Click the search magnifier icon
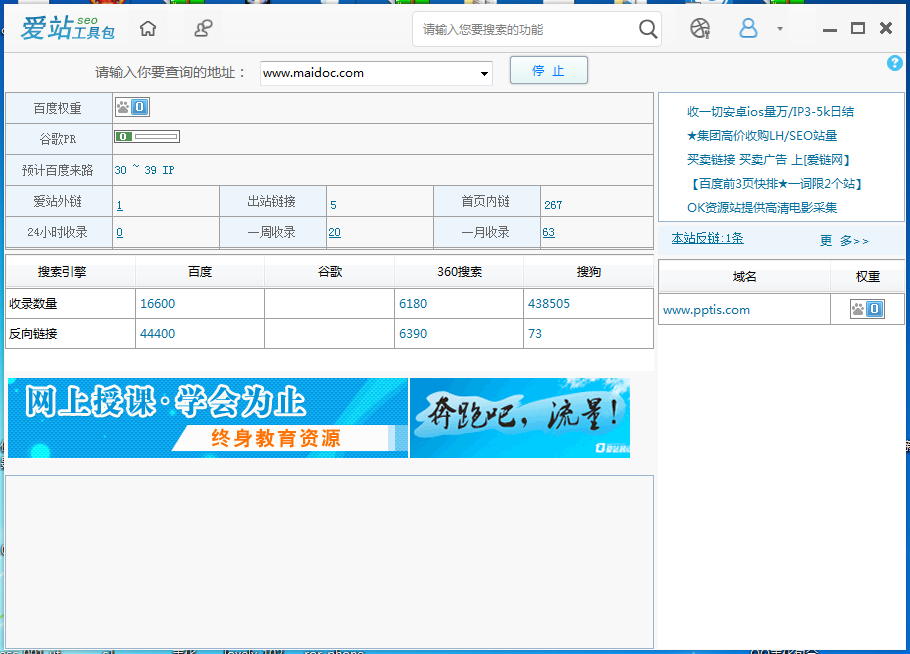910x654 pixels. click(x=648, y=28)
